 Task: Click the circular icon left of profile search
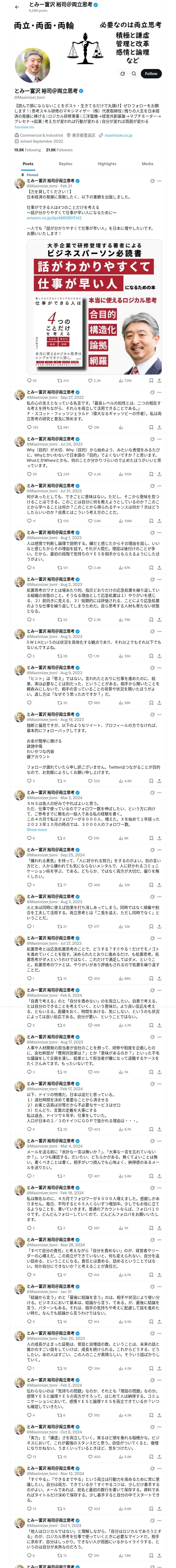(x=122, y=74)
